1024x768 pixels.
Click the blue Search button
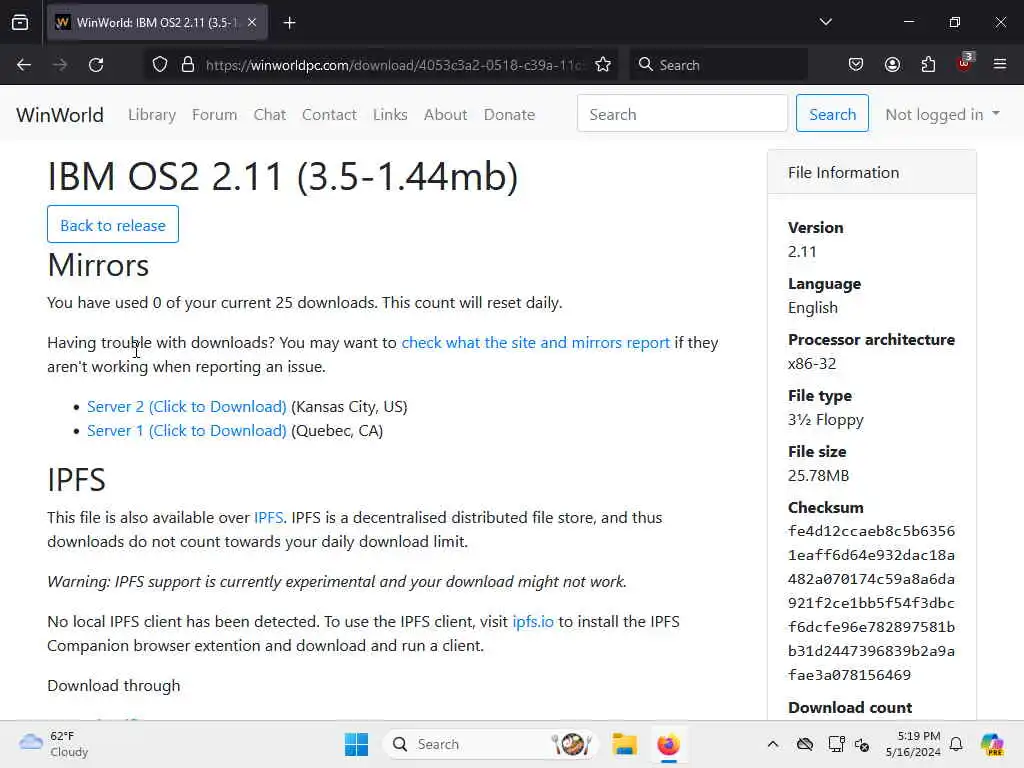click(832, 114)
